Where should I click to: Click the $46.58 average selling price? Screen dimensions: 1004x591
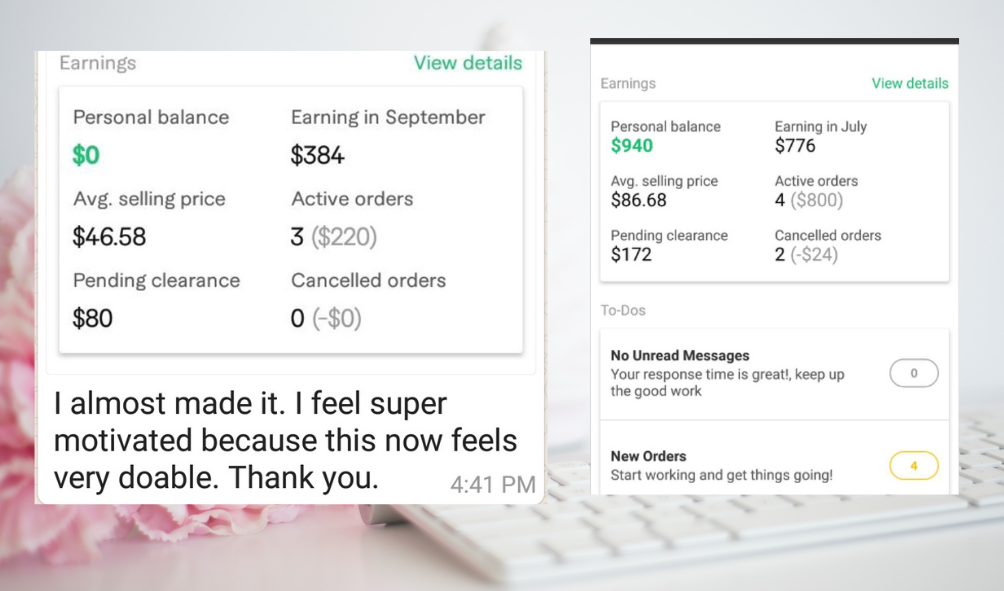109,237
